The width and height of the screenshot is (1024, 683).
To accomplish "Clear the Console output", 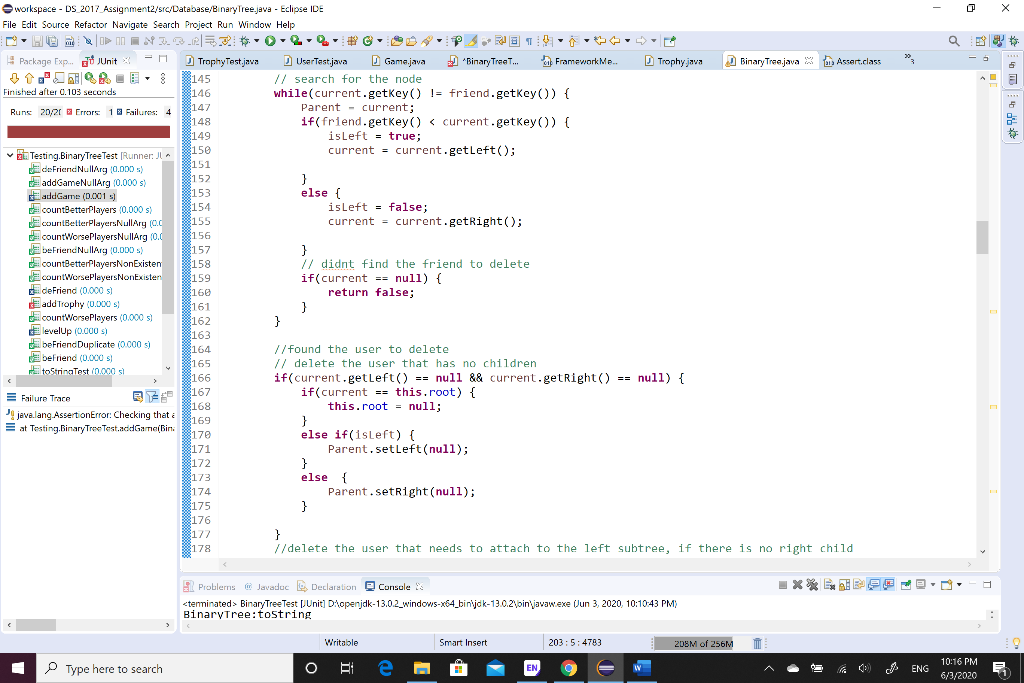I will pyautogui.click(x=829, y=585).
